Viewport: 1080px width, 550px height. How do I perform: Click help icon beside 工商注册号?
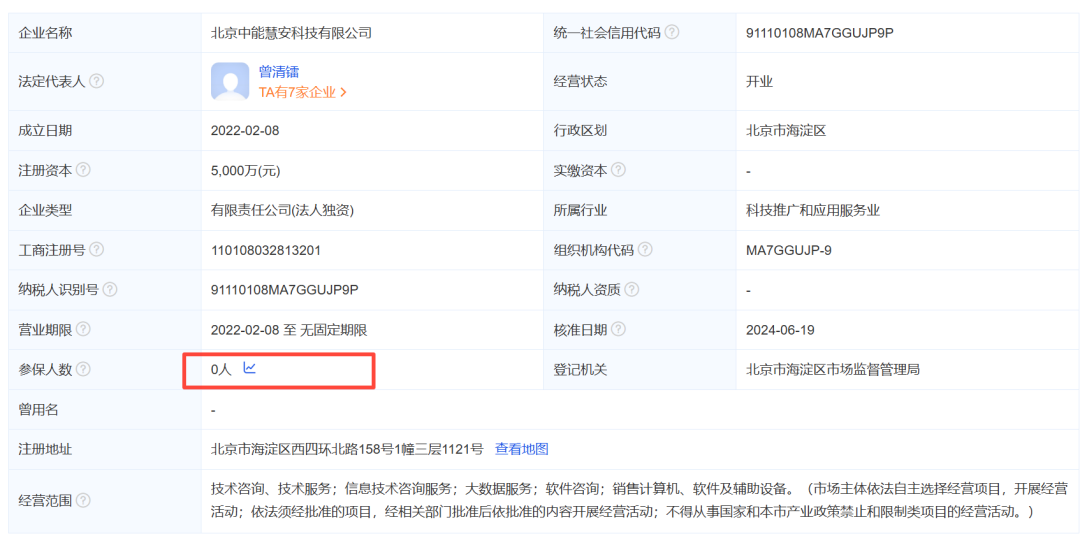(x=97, y=250)
